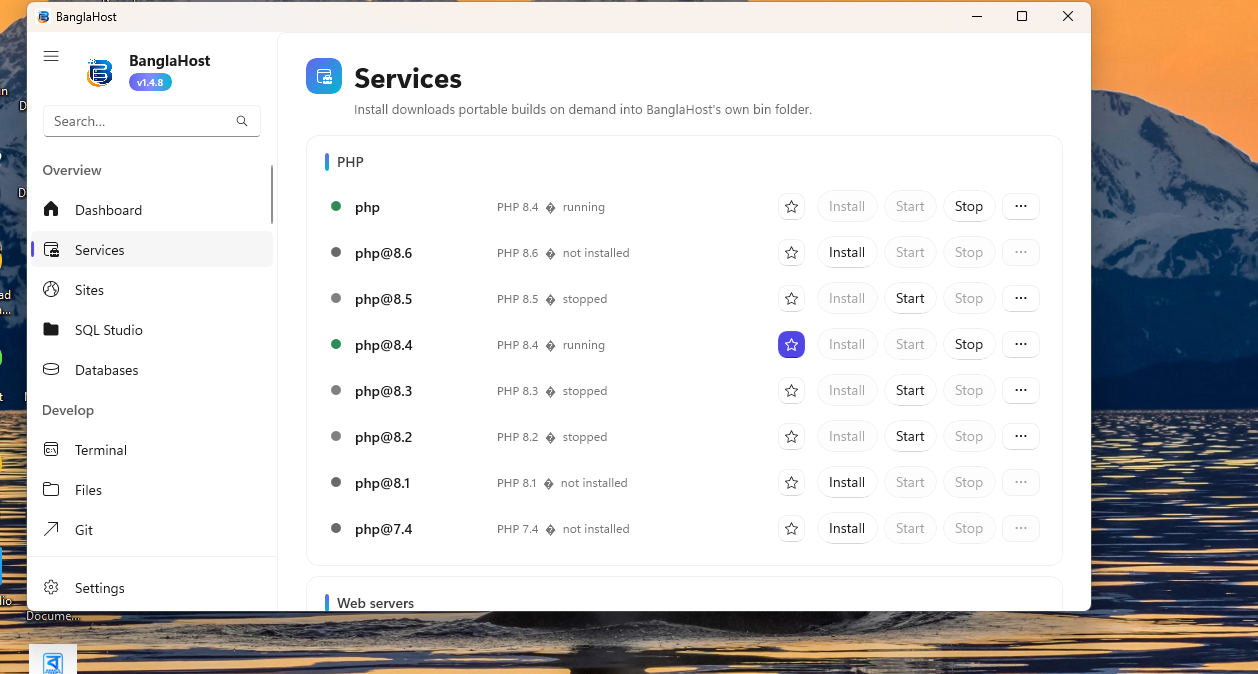Click the Git arrow icon
1258x674 pixels.
pos(52,529)
